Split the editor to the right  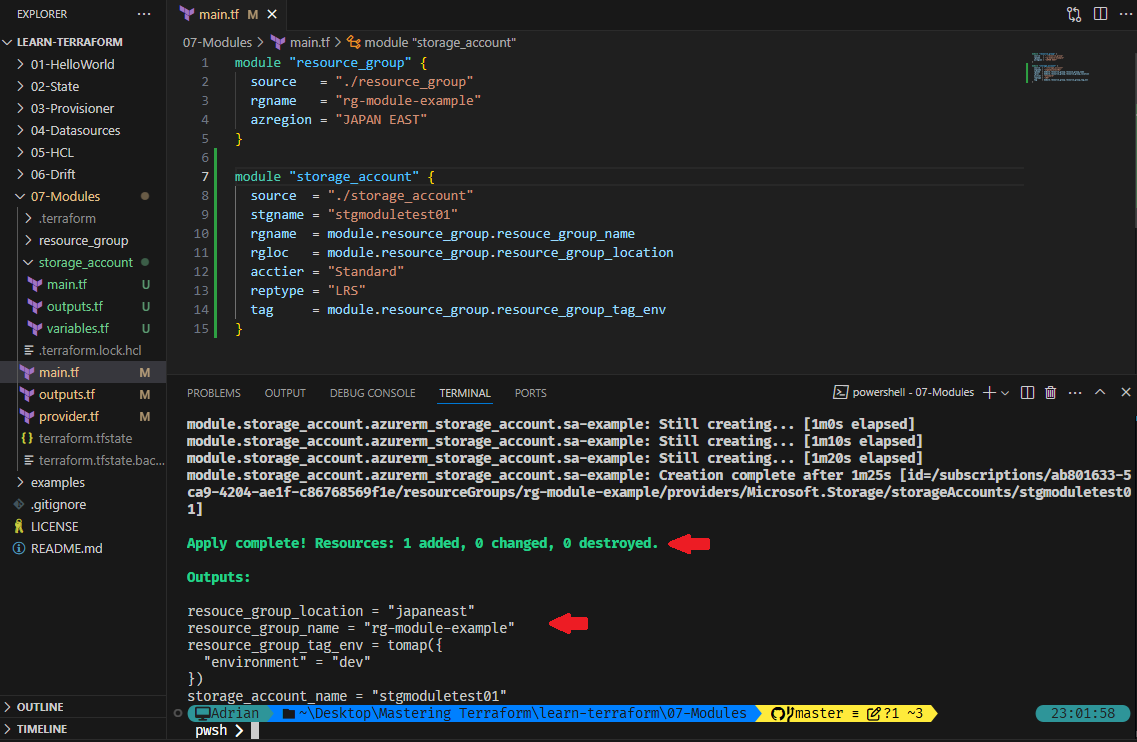(1100, 14)
